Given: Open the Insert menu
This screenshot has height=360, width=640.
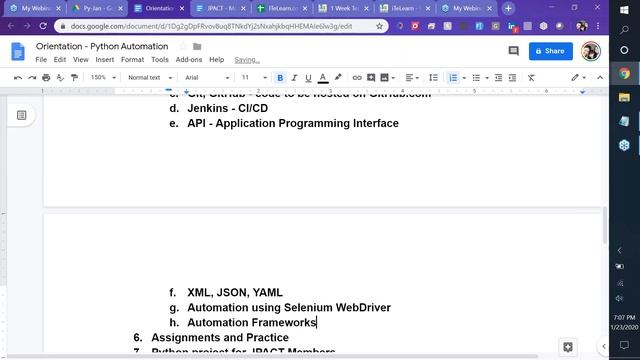Looking at the screenshot, I should click(105, 60).
